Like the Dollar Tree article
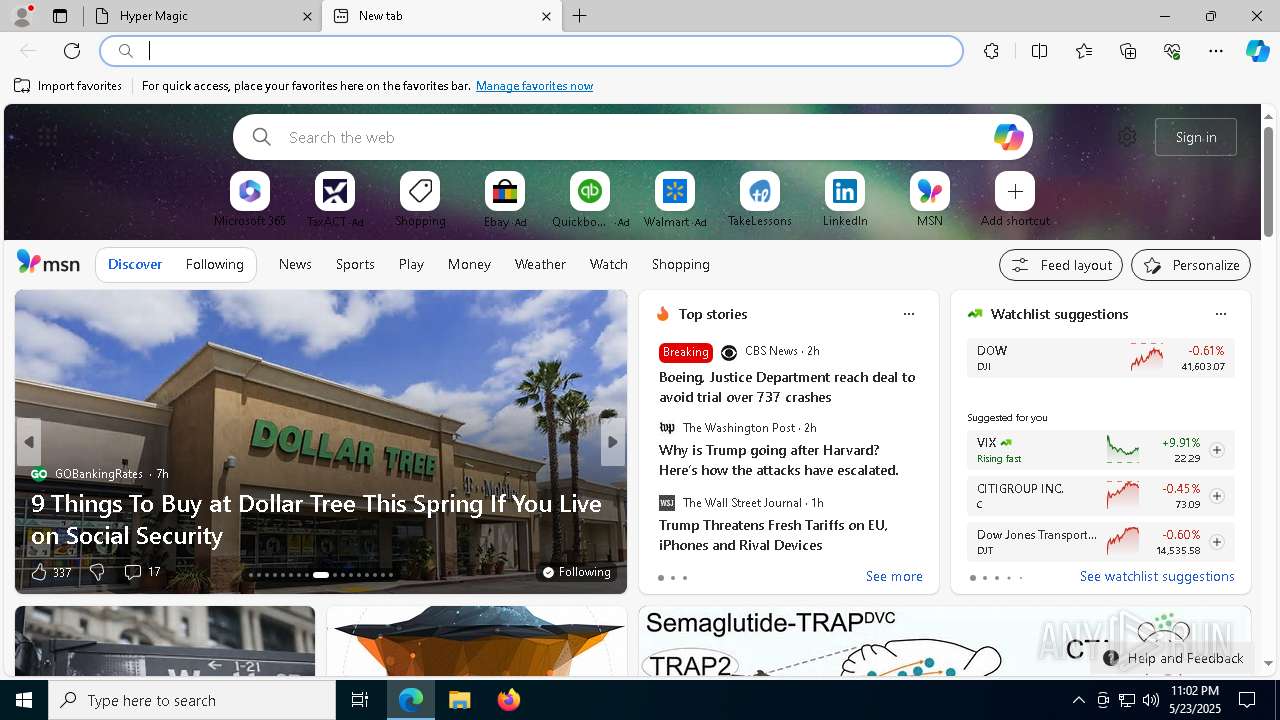The width and height of the screenshot is (1280, 720). pos(51,572)
